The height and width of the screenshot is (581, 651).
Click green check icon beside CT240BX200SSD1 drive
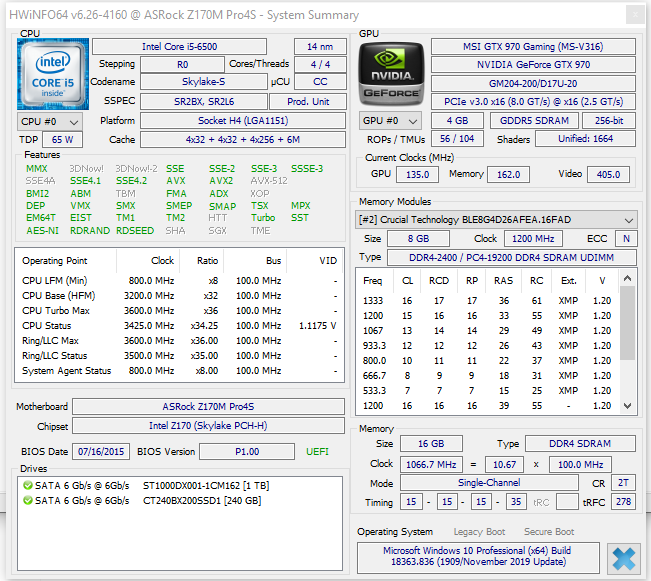coord(28,500)
